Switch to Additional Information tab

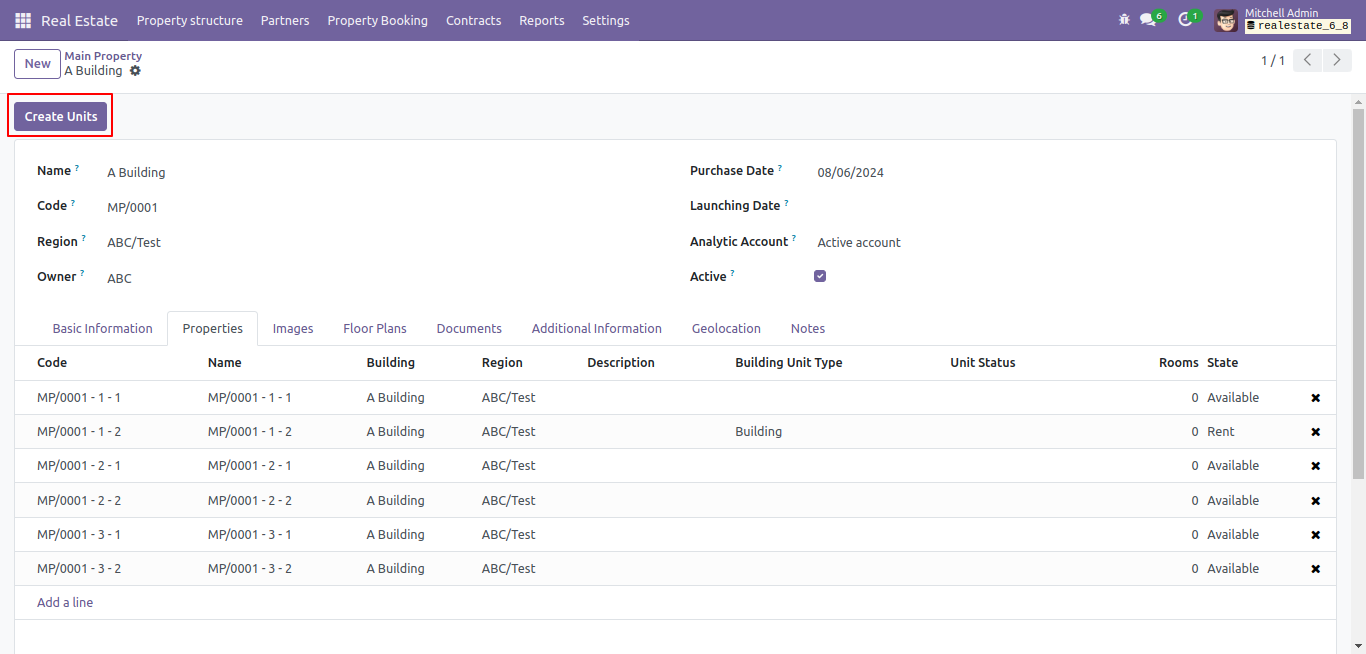pos(597,328)
